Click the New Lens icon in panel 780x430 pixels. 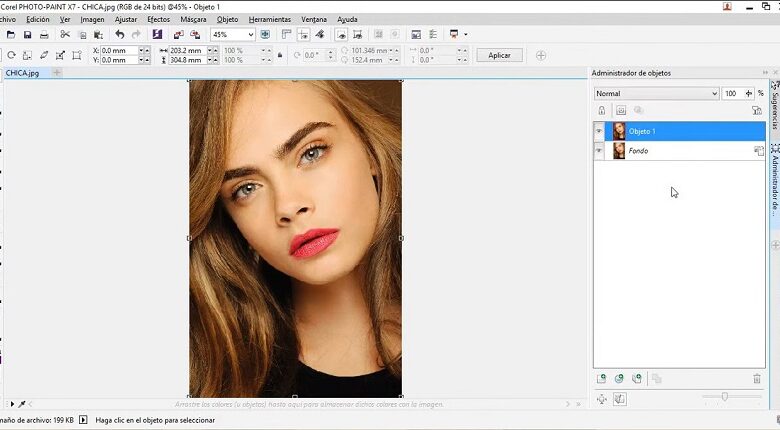[619, 379]
